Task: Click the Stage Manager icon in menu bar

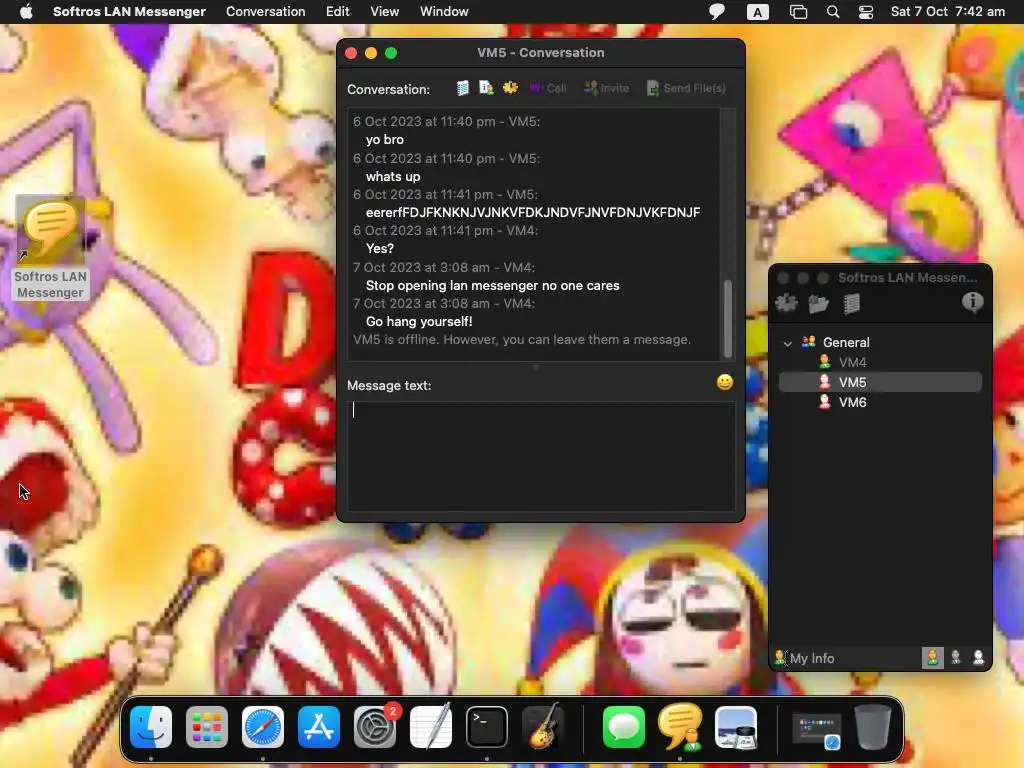Action: point(798,12)
